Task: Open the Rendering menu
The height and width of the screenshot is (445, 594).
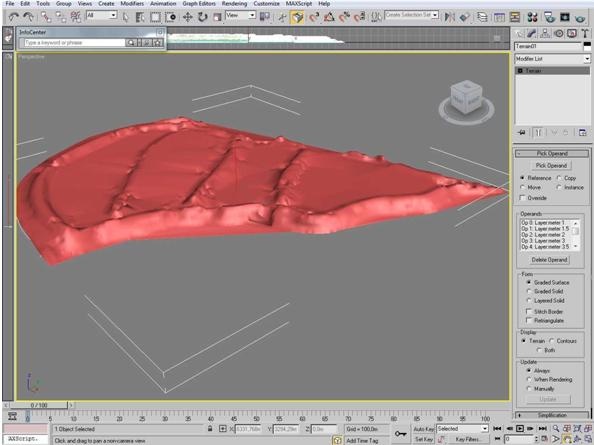Action: pos(234,3)
